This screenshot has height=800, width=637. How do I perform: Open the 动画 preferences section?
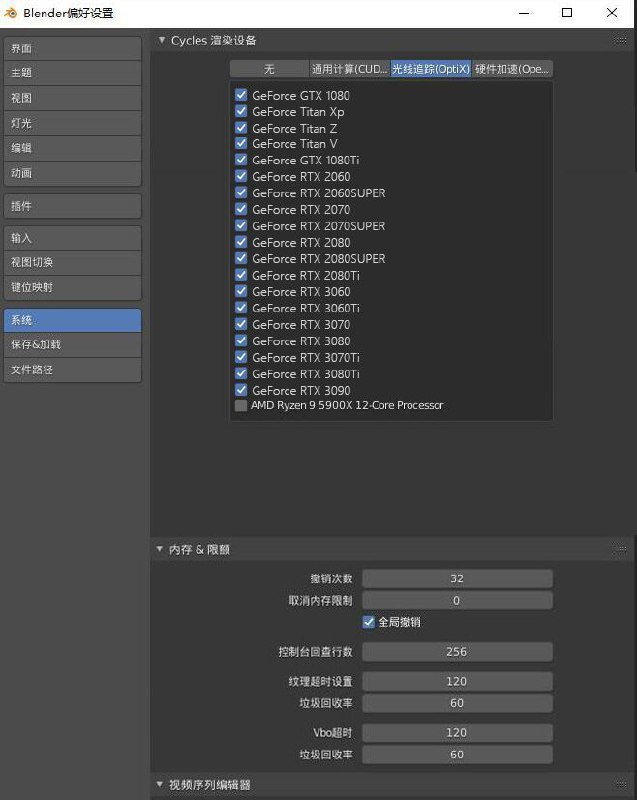pos(72,173)
